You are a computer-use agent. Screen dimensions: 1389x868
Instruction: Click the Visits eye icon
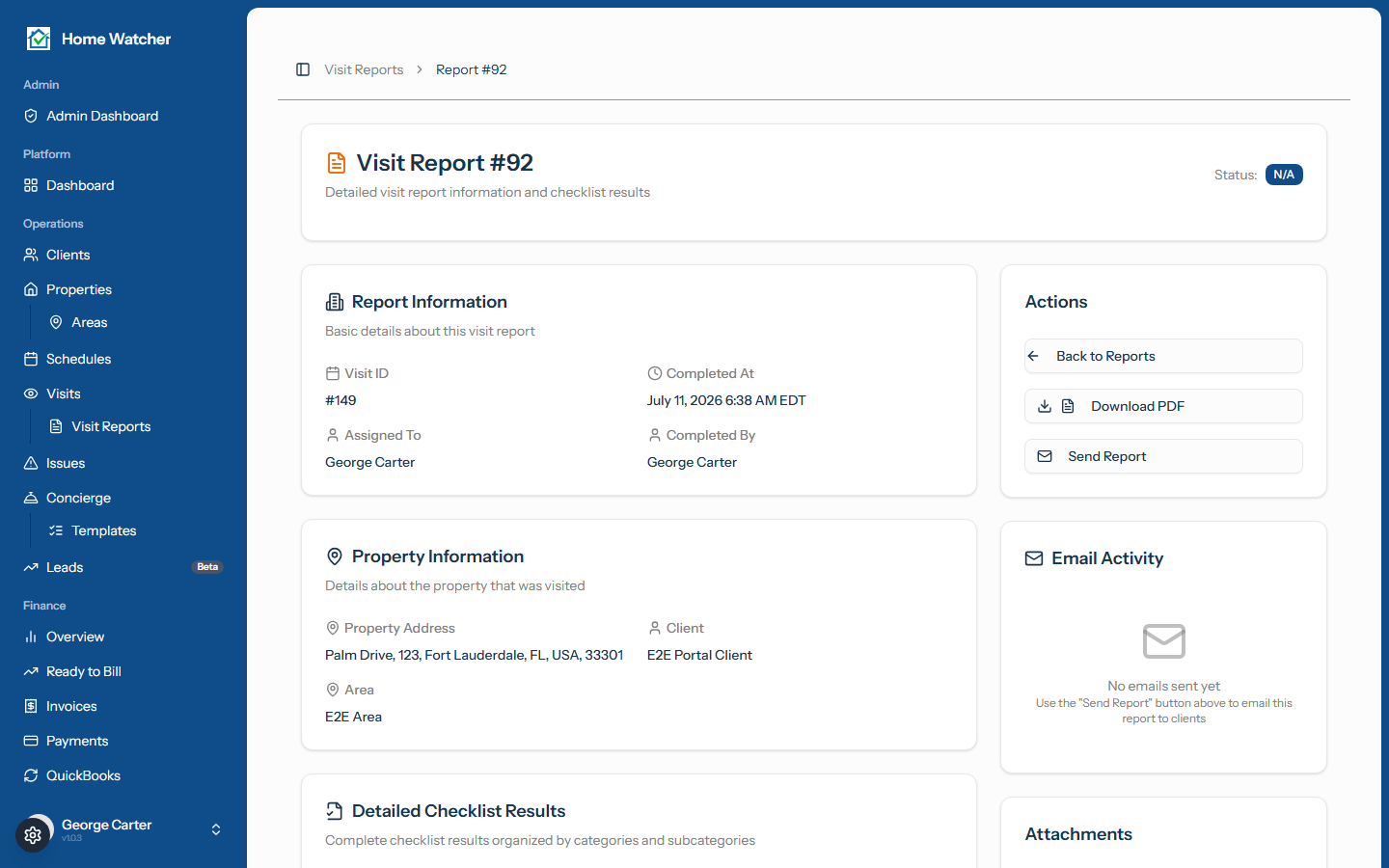(x=31, y=393)
